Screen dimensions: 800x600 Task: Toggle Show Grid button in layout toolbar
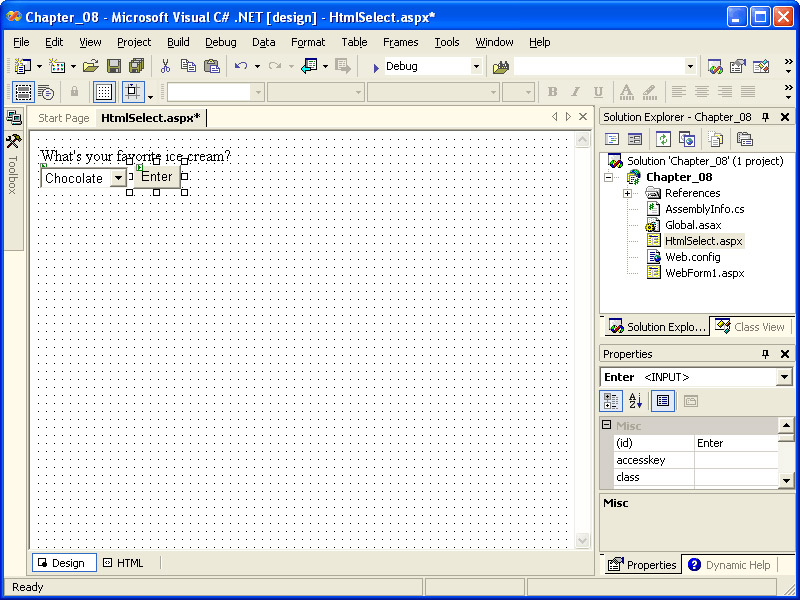[104, 92]
